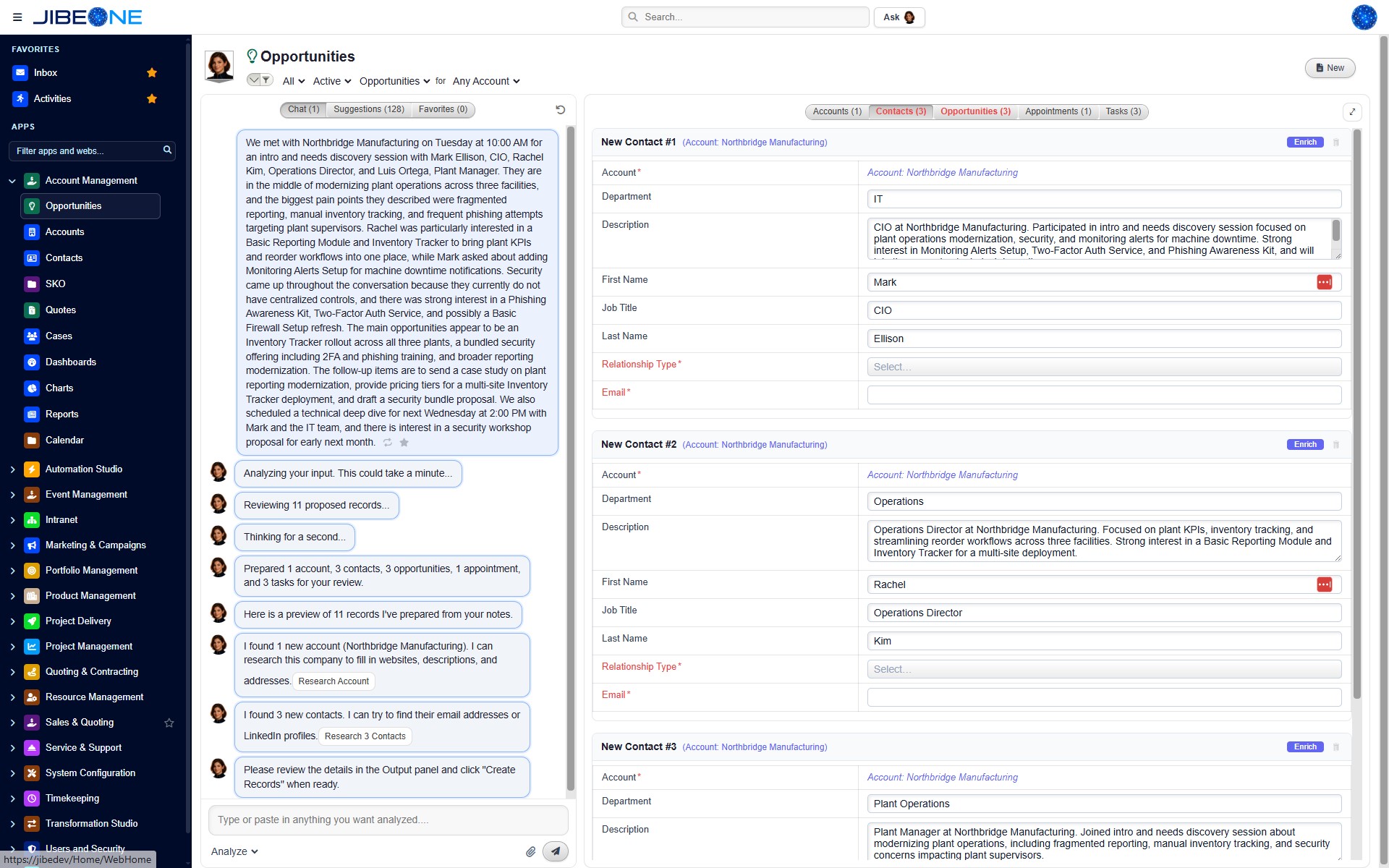Enrich New Contact #1
The width and height of the screenshot is (1389, 868).
[1305, 142]
